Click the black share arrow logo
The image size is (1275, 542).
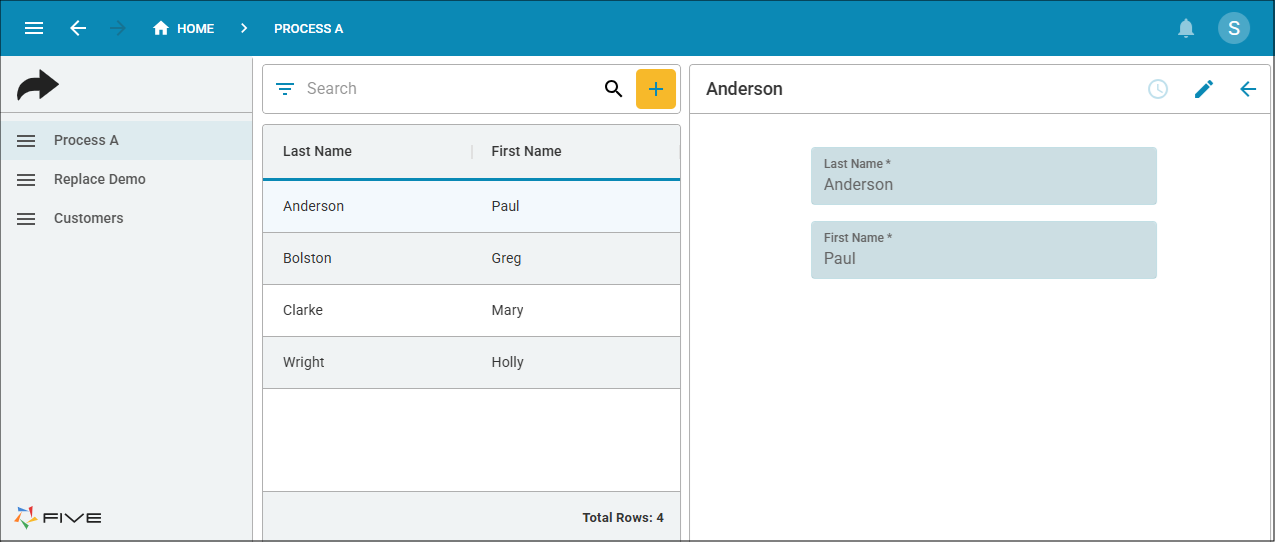(x=38, y=85)
